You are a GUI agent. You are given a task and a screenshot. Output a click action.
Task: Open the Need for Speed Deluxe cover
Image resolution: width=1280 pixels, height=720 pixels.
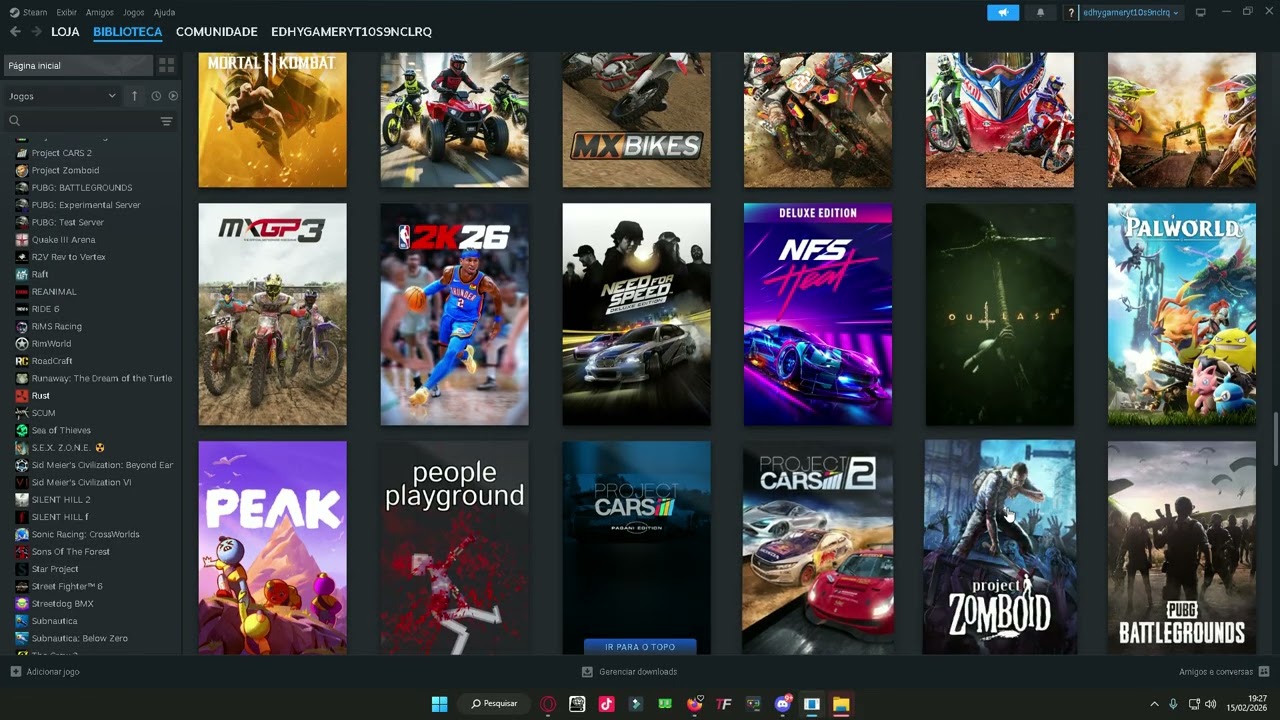[636, 314]
